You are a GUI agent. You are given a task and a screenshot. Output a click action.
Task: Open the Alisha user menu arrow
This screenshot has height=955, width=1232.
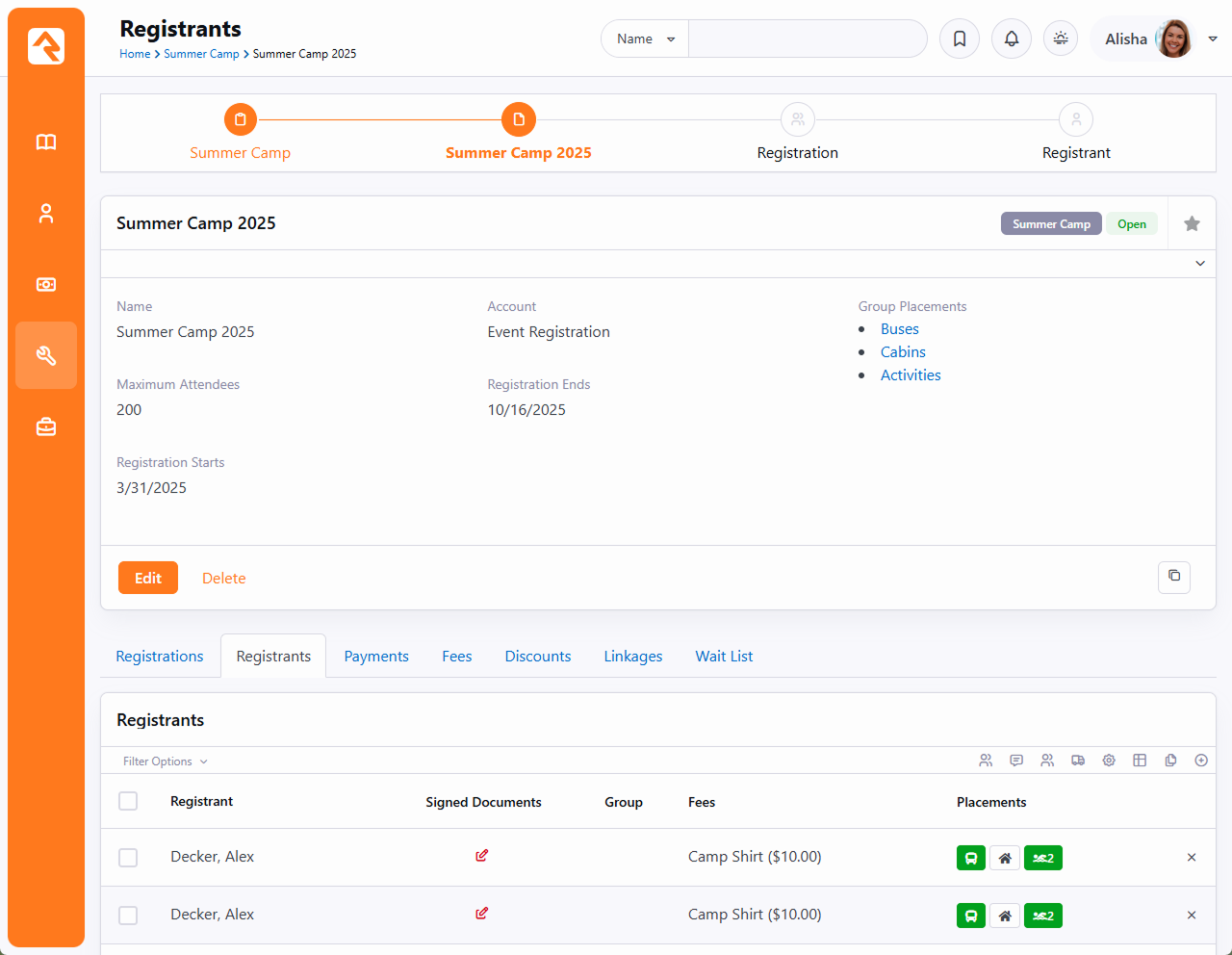[x=1213, y=39]
